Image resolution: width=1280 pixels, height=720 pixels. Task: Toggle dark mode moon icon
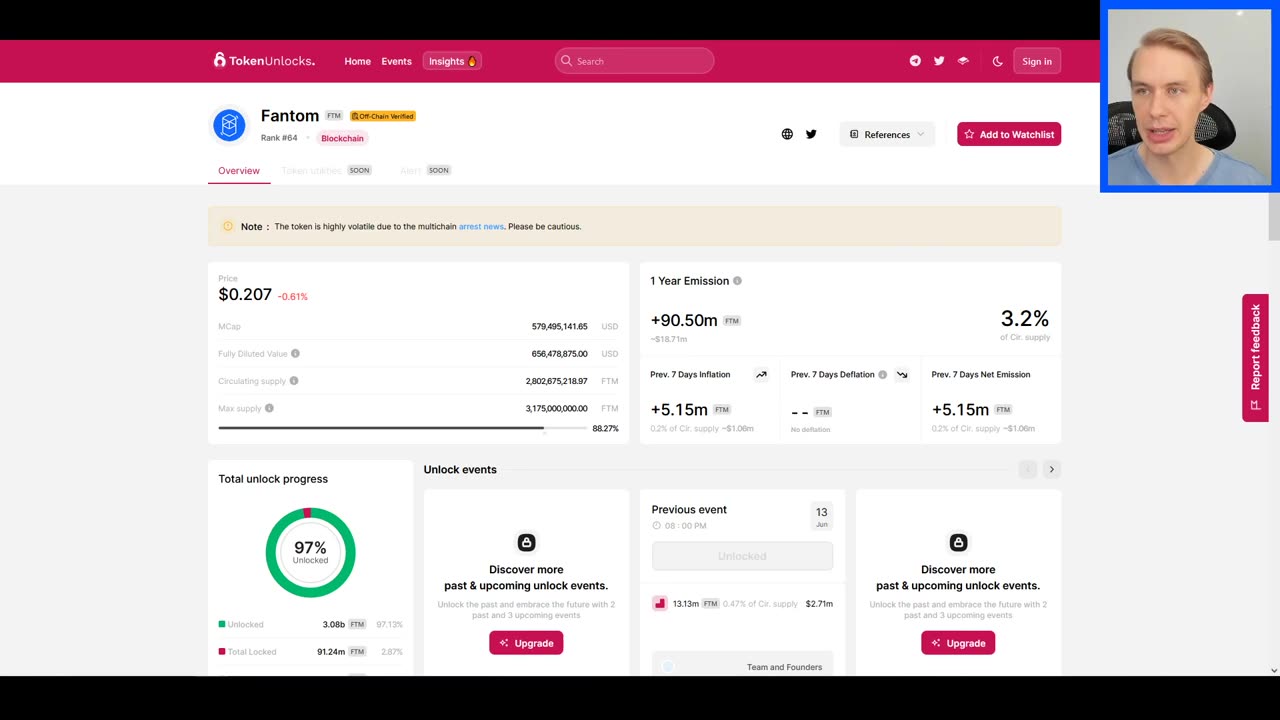point(997,61)
